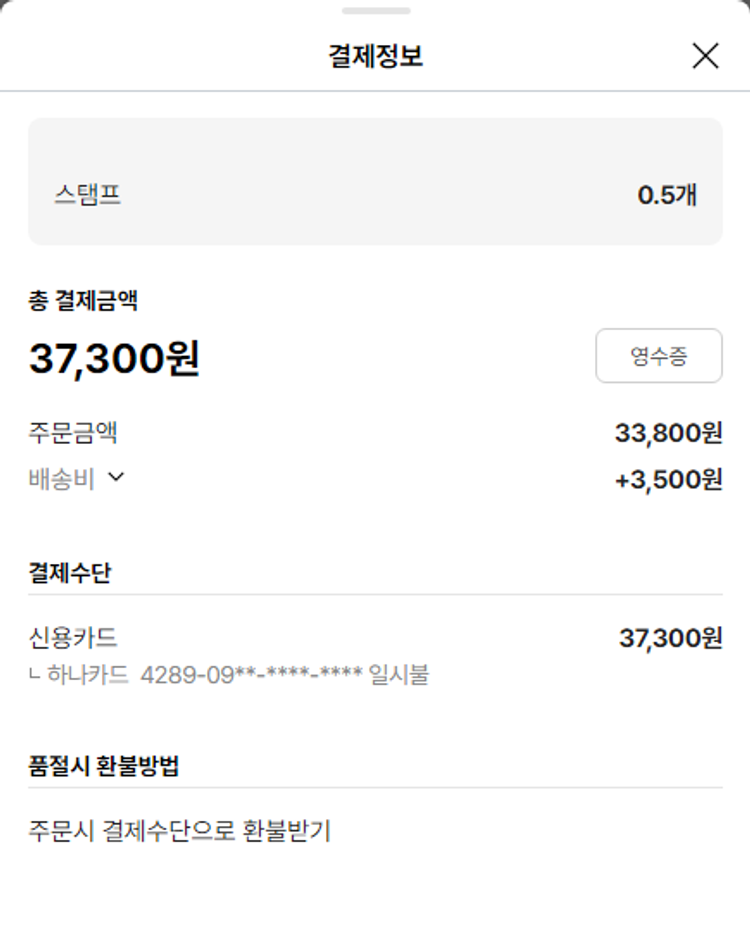The image size is (750, 950).
Task: Expand the 배송비 chevron arrow
Action: tap(116, 477)
